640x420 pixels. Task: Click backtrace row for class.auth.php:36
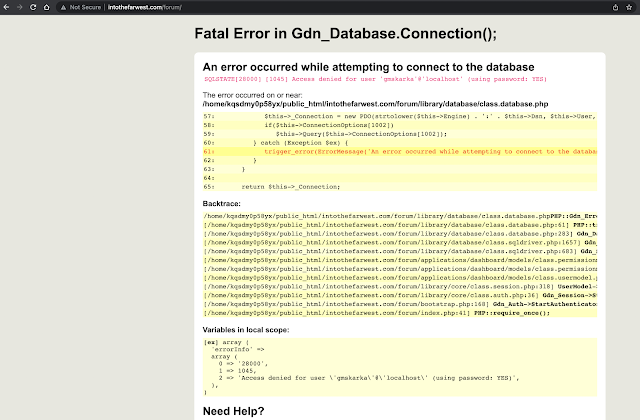(x=400, y=296)
